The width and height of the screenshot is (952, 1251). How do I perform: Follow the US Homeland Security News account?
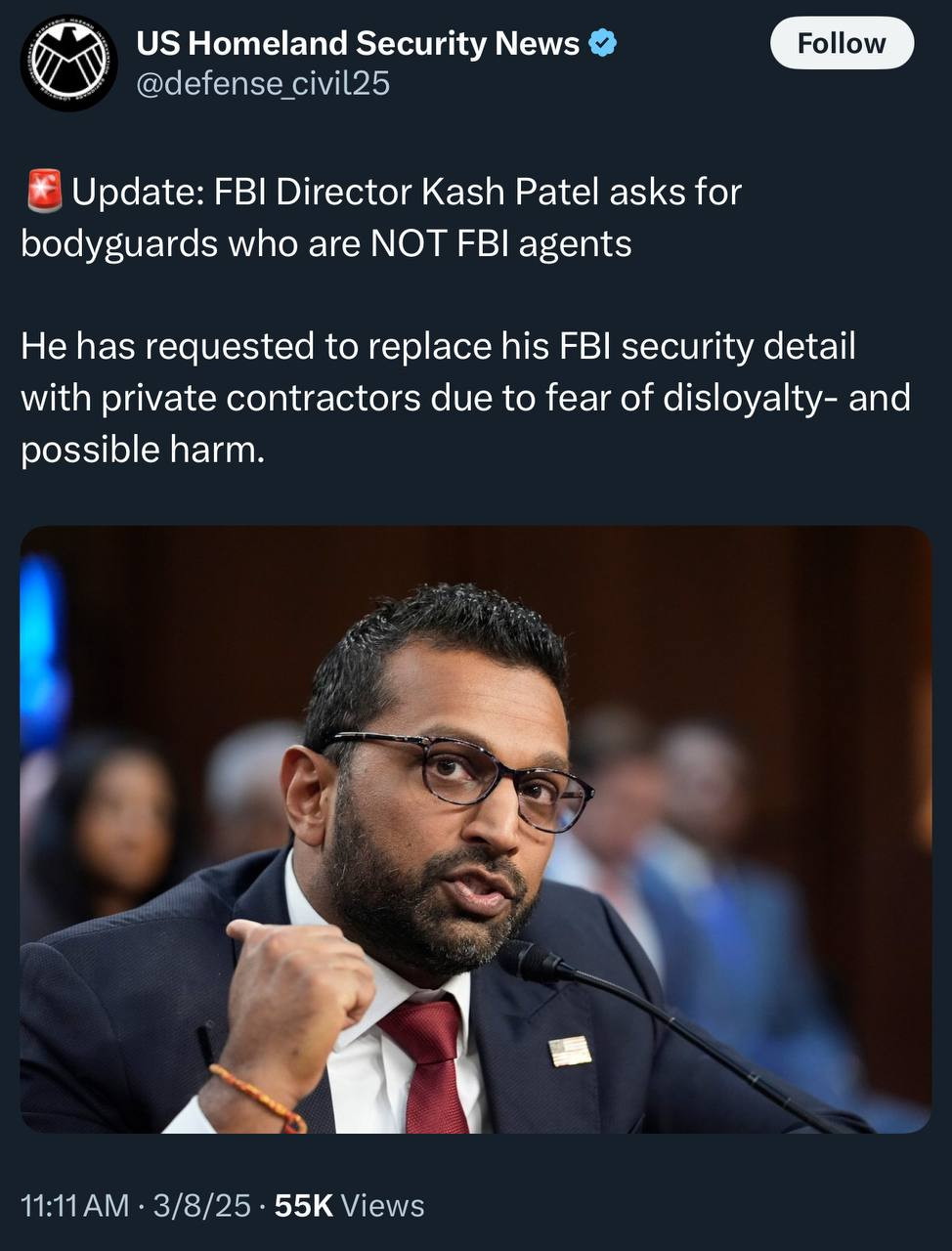click(842, 43)
